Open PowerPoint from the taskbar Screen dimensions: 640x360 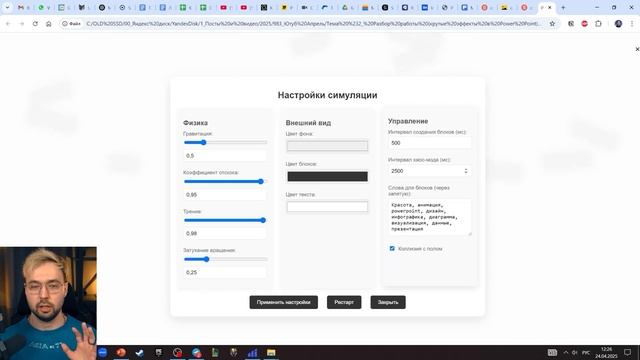(x=121, y=352)
